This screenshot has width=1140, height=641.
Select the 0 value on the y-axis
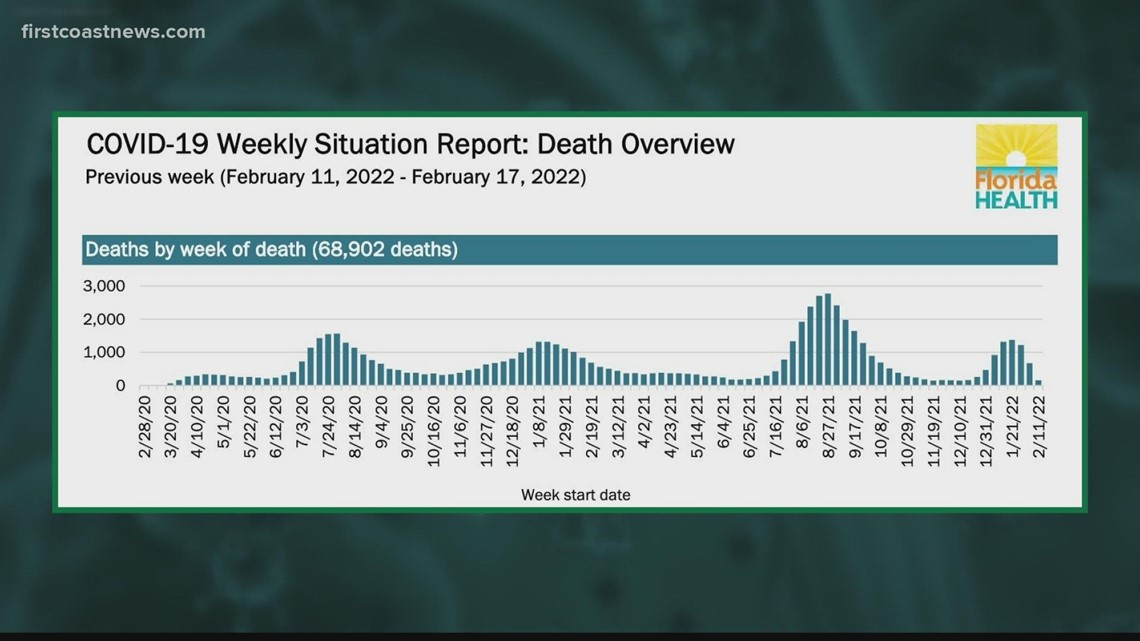119,385
